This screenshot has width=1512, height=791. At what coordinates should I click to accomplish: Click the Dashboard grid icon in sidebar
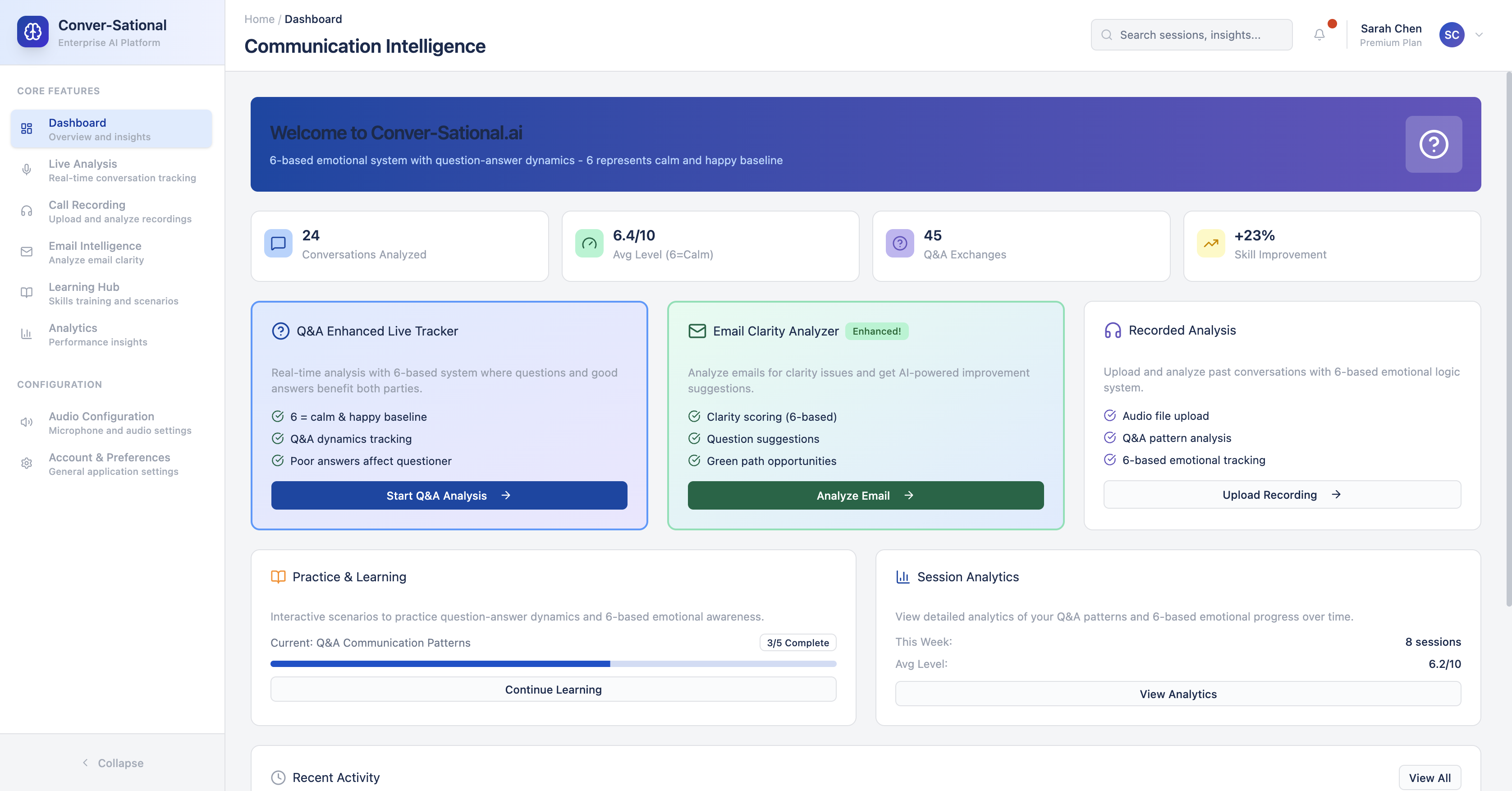27,129
